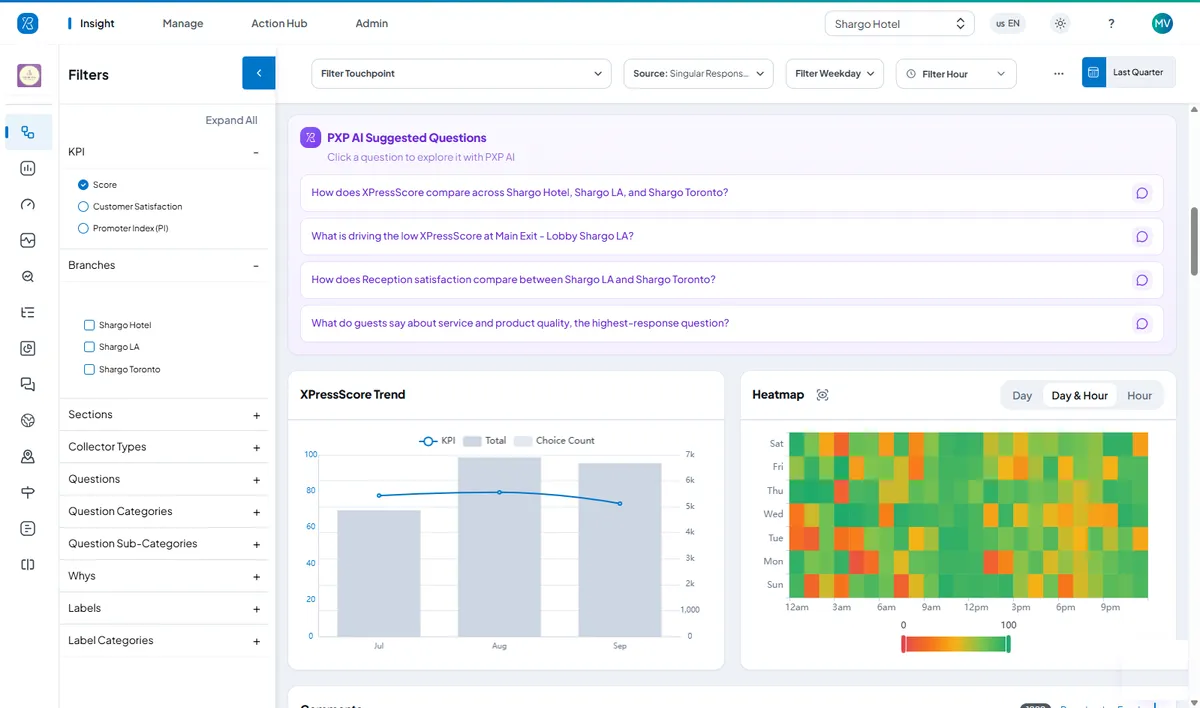1200x708 pixels.
Task: Switch the heatmap to the Day tab
Action: tap(1022, 395)
